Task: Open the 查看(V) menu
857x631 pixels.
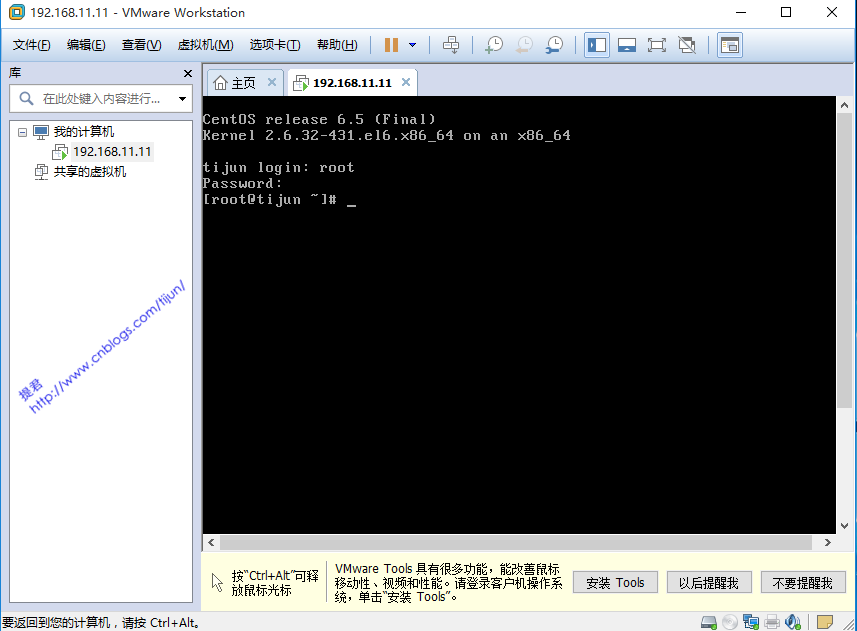Action: click(141, 45)
